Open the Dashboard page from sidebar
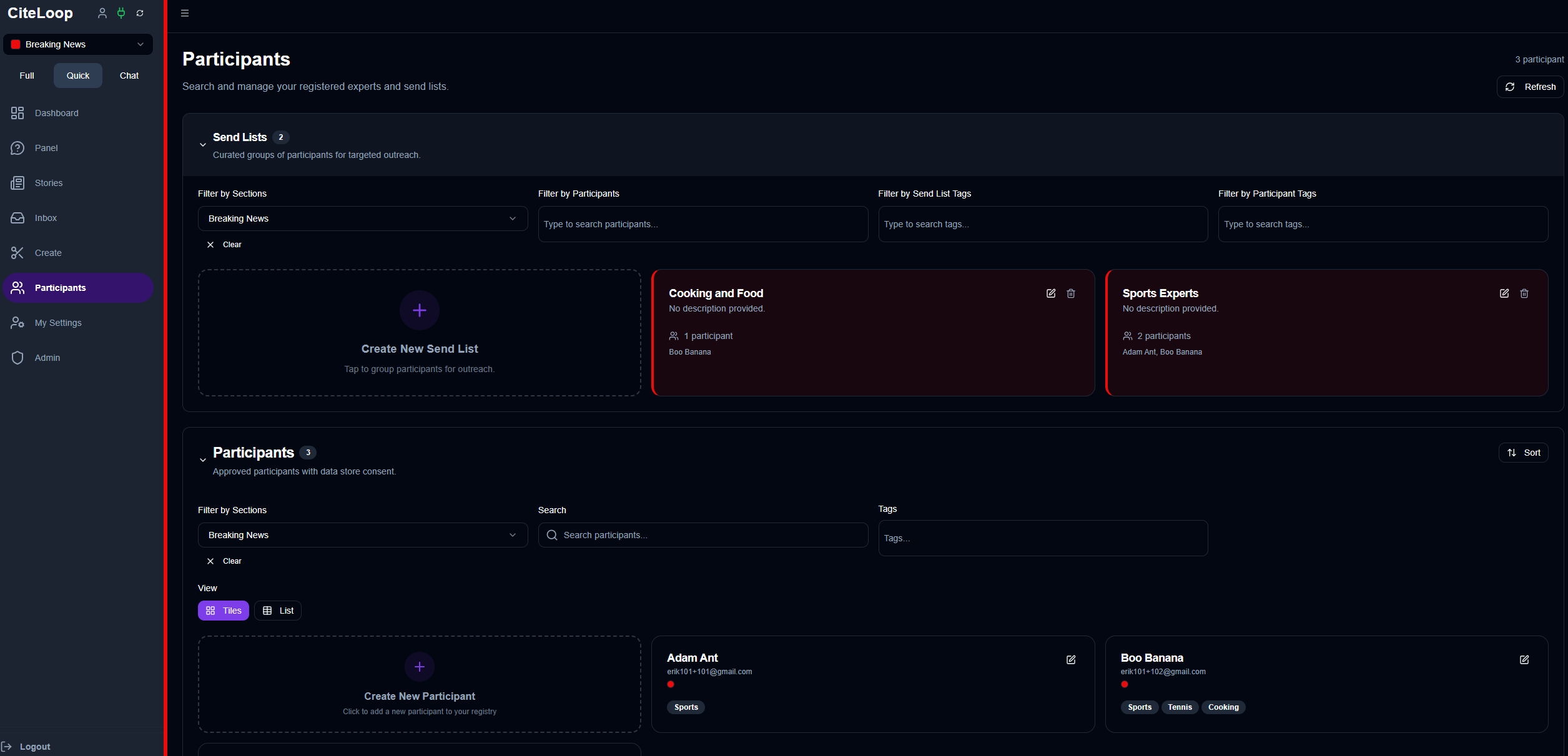Viewport: 1568px width, 756px height. [x=78, y=113]
